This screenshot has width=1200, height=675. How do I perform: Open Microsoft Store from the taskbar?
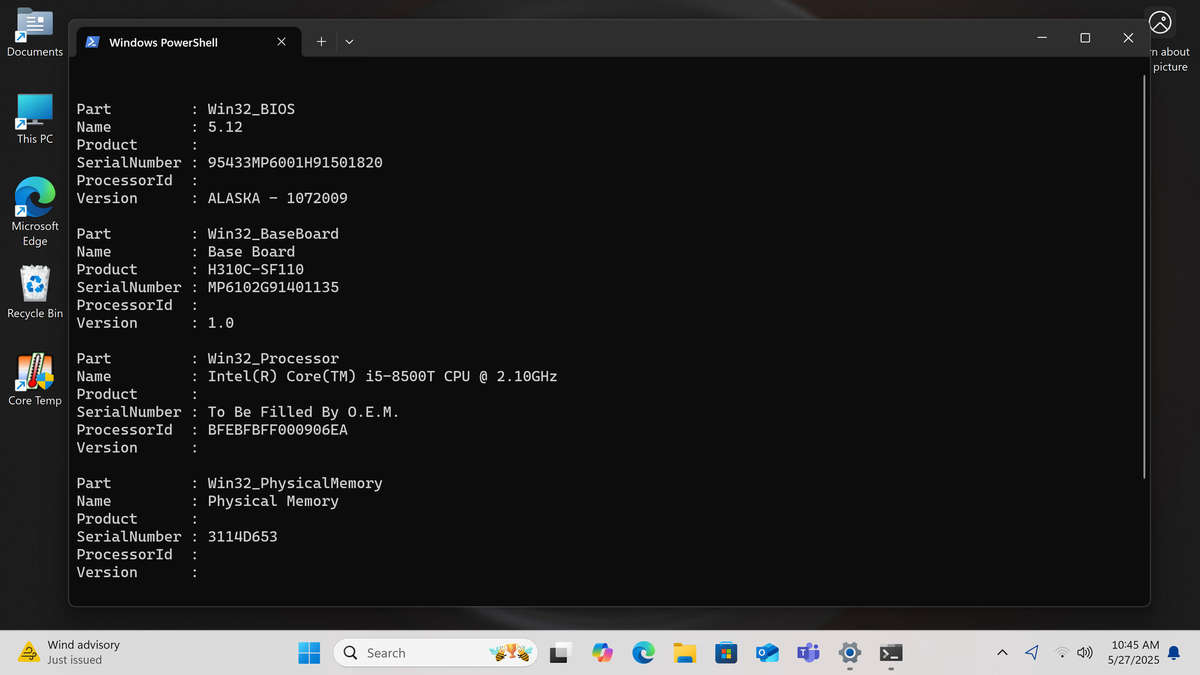click(x=726, y=653)
